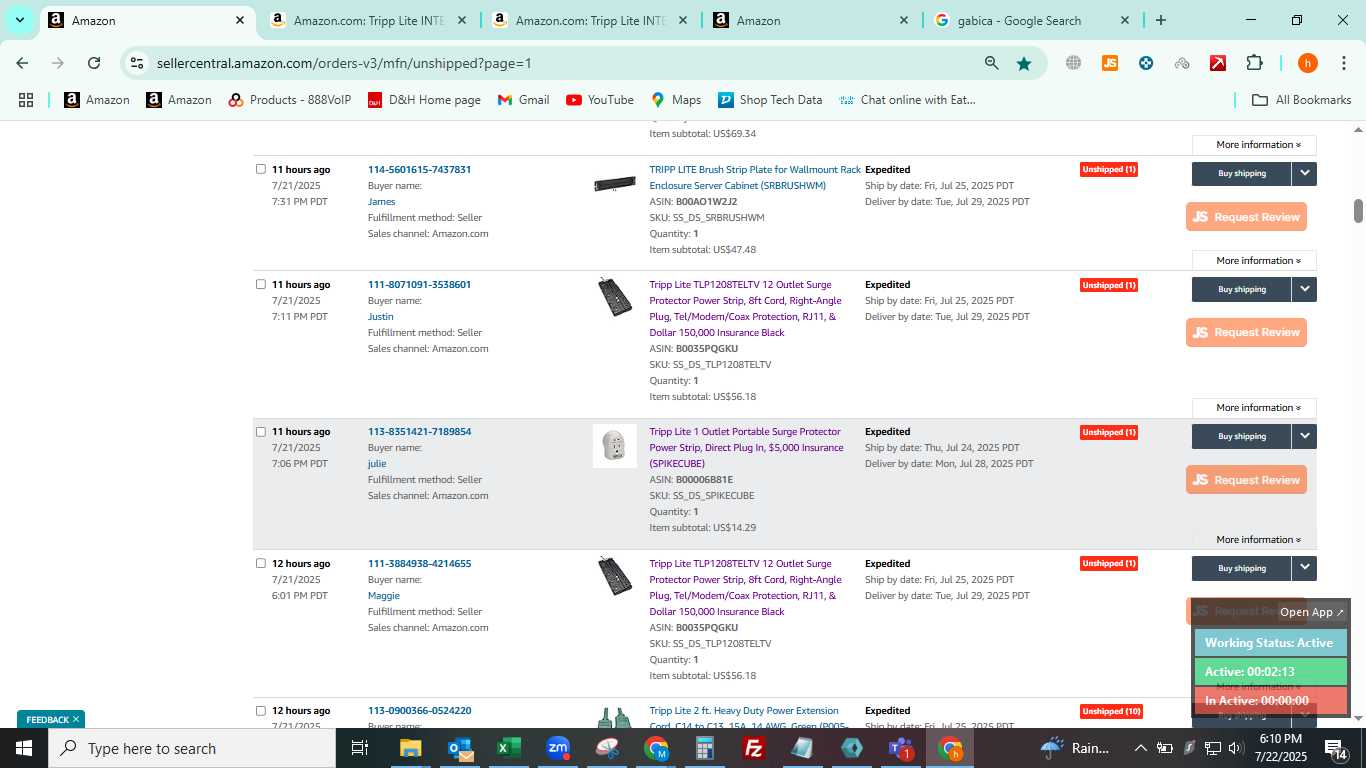
Task: Click Request Review for julie's order
Action: click(x=1246, y=480)
